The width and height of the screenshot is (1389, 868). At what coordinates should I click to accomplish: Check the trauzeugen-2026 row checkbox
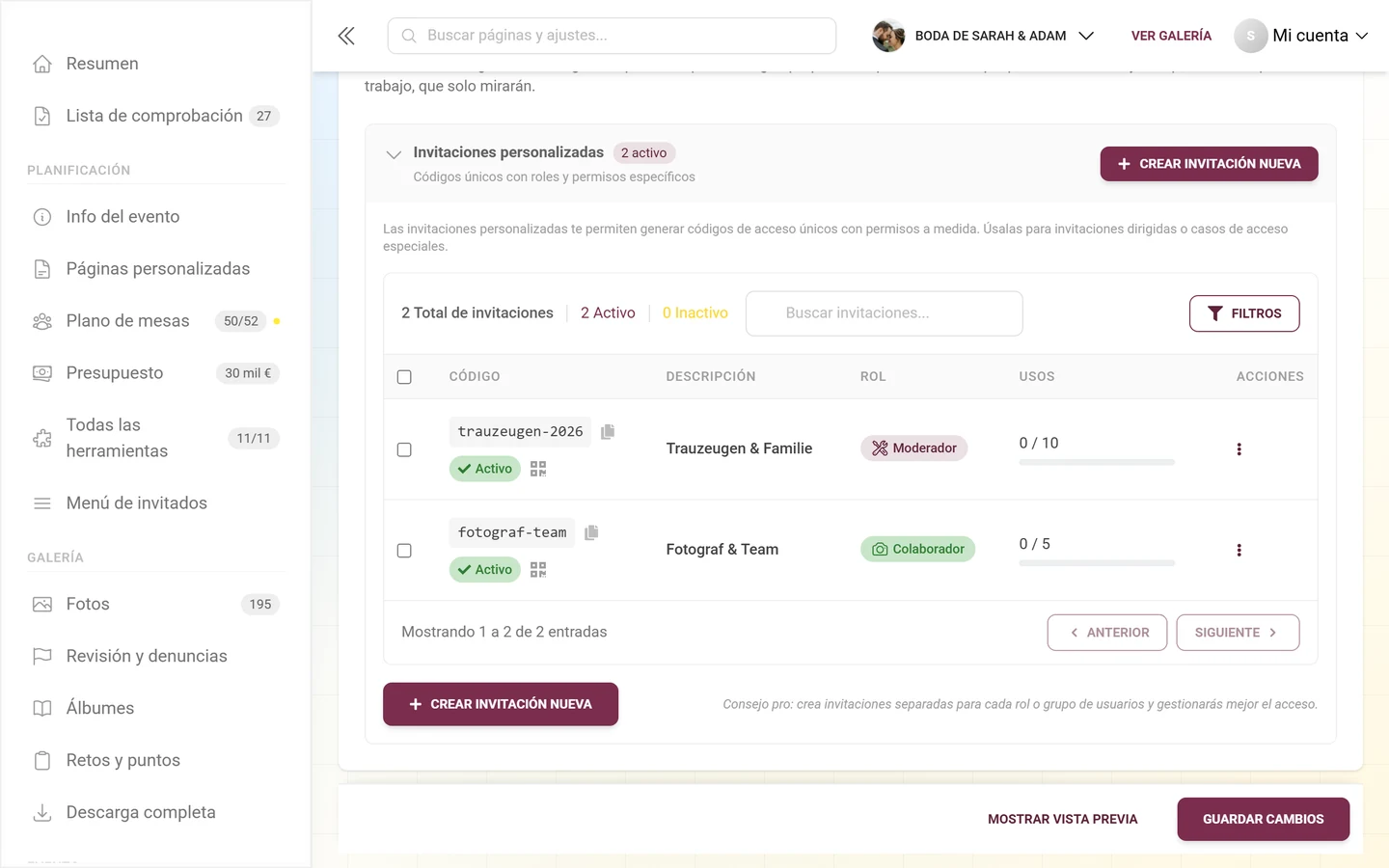404,449
